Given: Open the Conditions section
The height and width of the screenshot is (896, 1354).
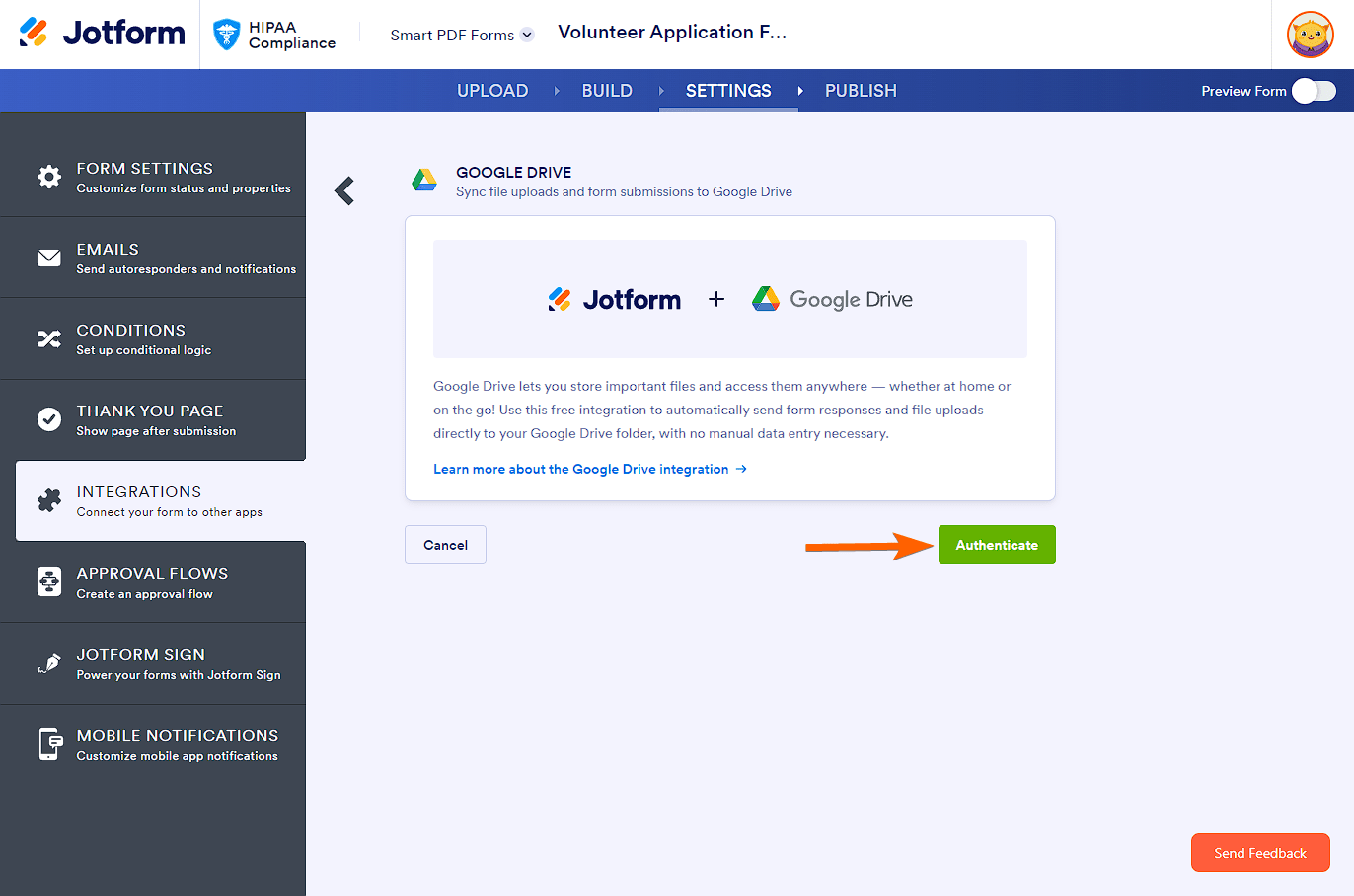Looking at the screenshot, I should (153, 338).
